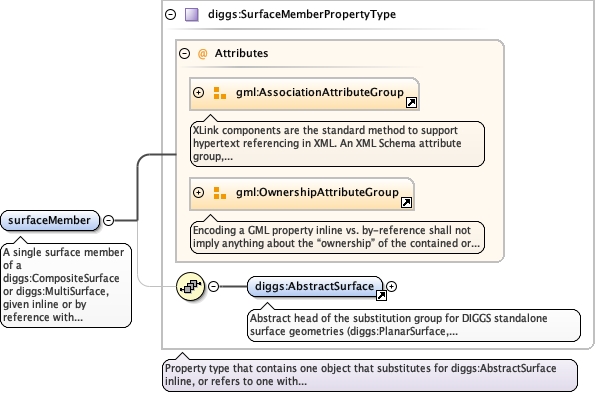Click the 'Property type that contains one object' annotation
Image resolution: width=596 pixels, height=395 pixels.
(x=370, y=375)
